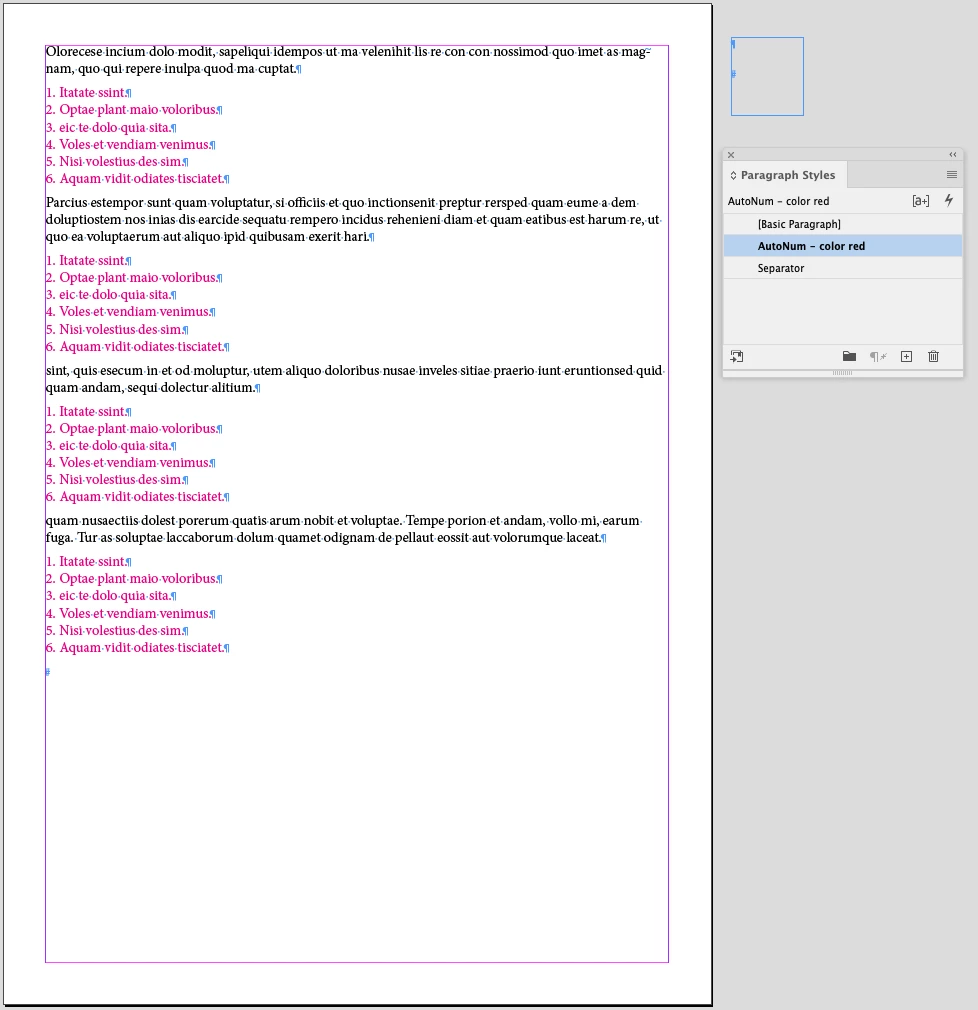Screen dimensions: 978x1010
Task: Click the applied style name 'AutoNum – color red' header
Action: point(778,201)
